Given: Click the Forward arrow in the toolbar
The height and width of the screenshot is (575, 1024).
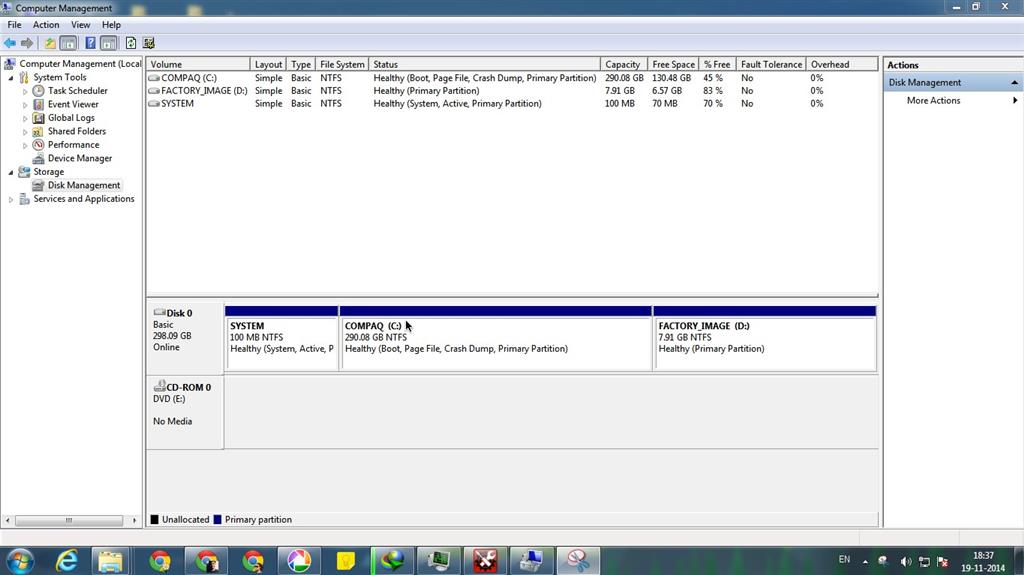Looking at the screenshot, I should (27, 43).
